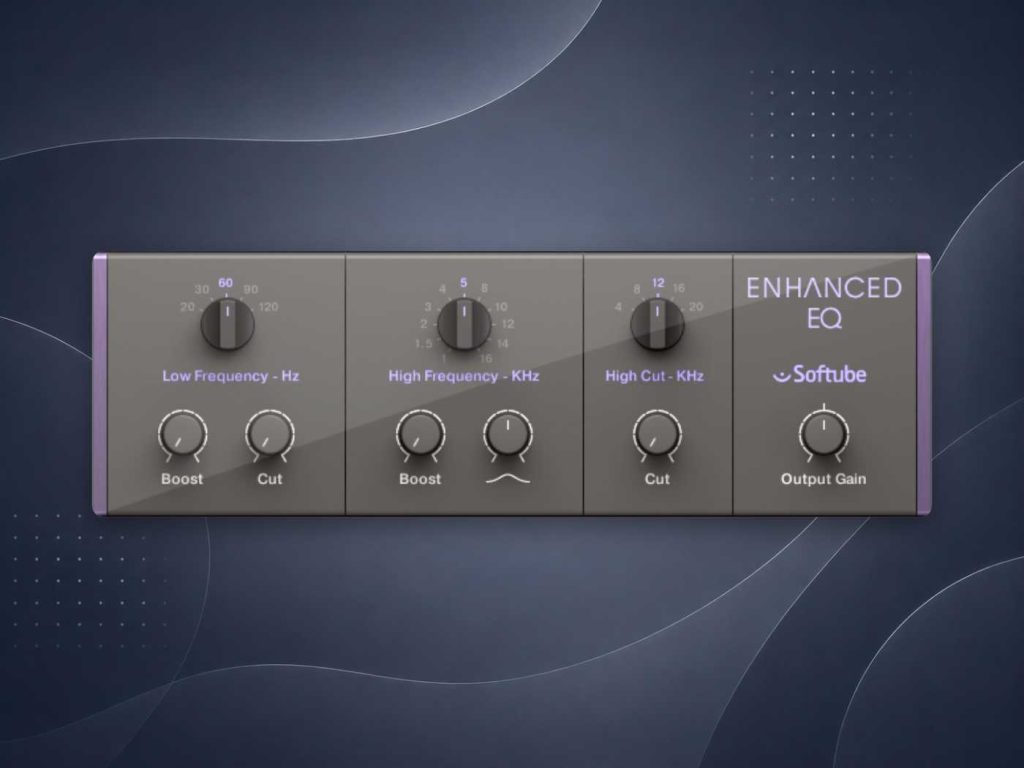Click the Output Gain label
This screenshot has height=768, width=1024.
coord(824,479)
